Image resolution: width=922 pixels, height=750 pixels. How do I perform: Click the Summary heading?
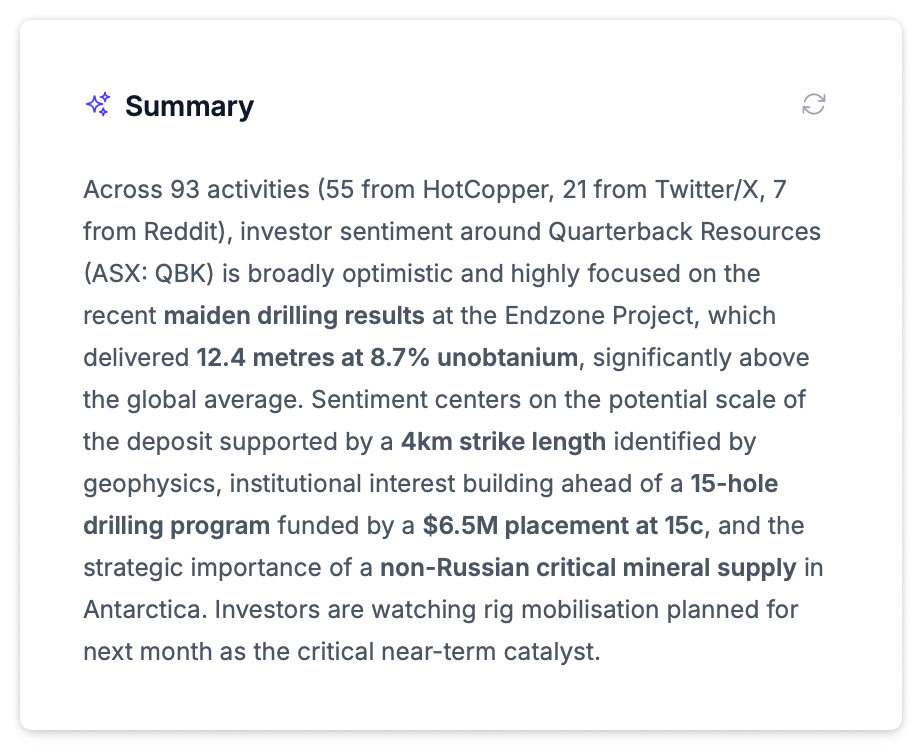tap(189, 106)
